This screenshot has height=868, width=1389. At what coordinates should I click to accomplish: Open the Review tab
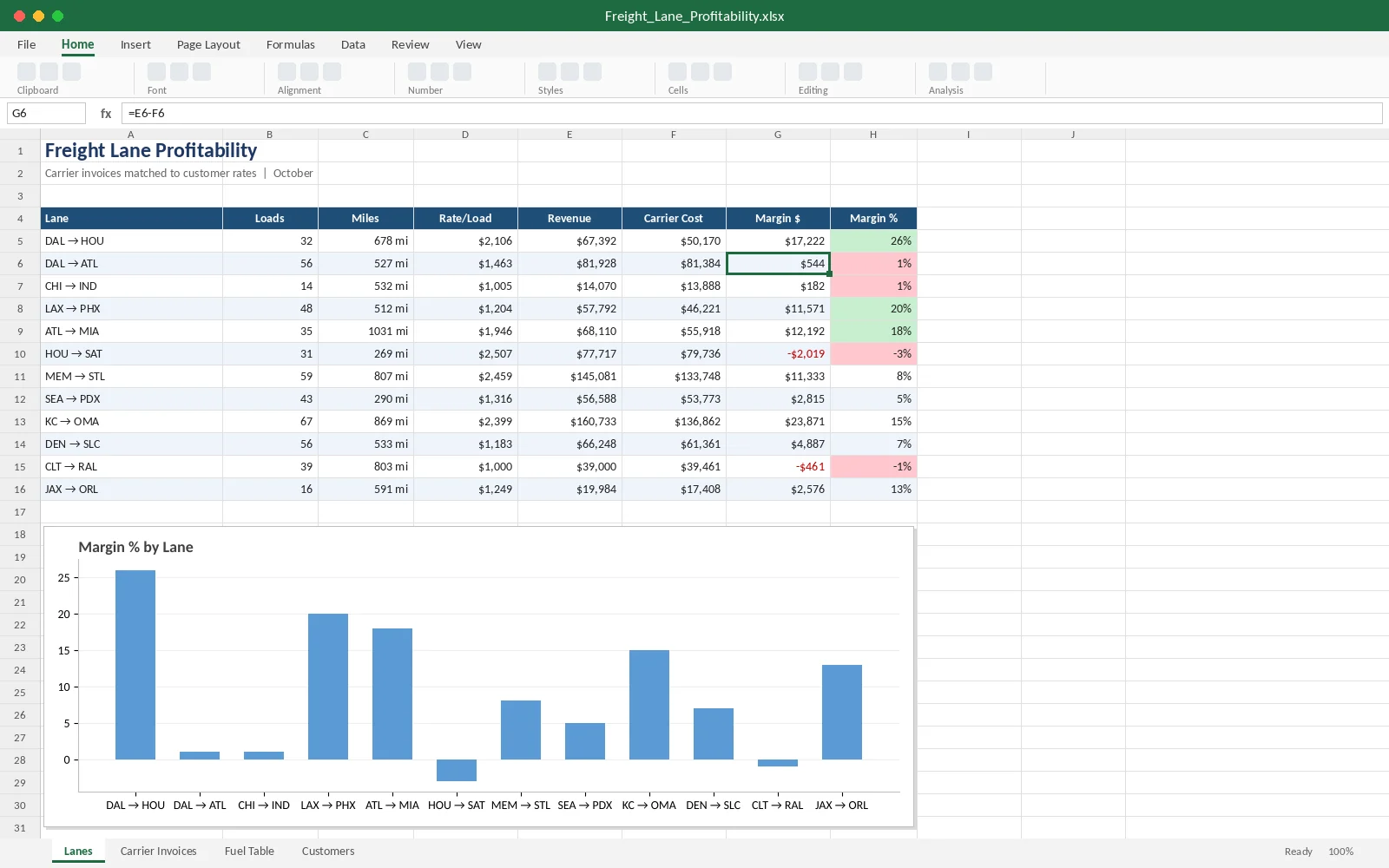coord(410,44)
